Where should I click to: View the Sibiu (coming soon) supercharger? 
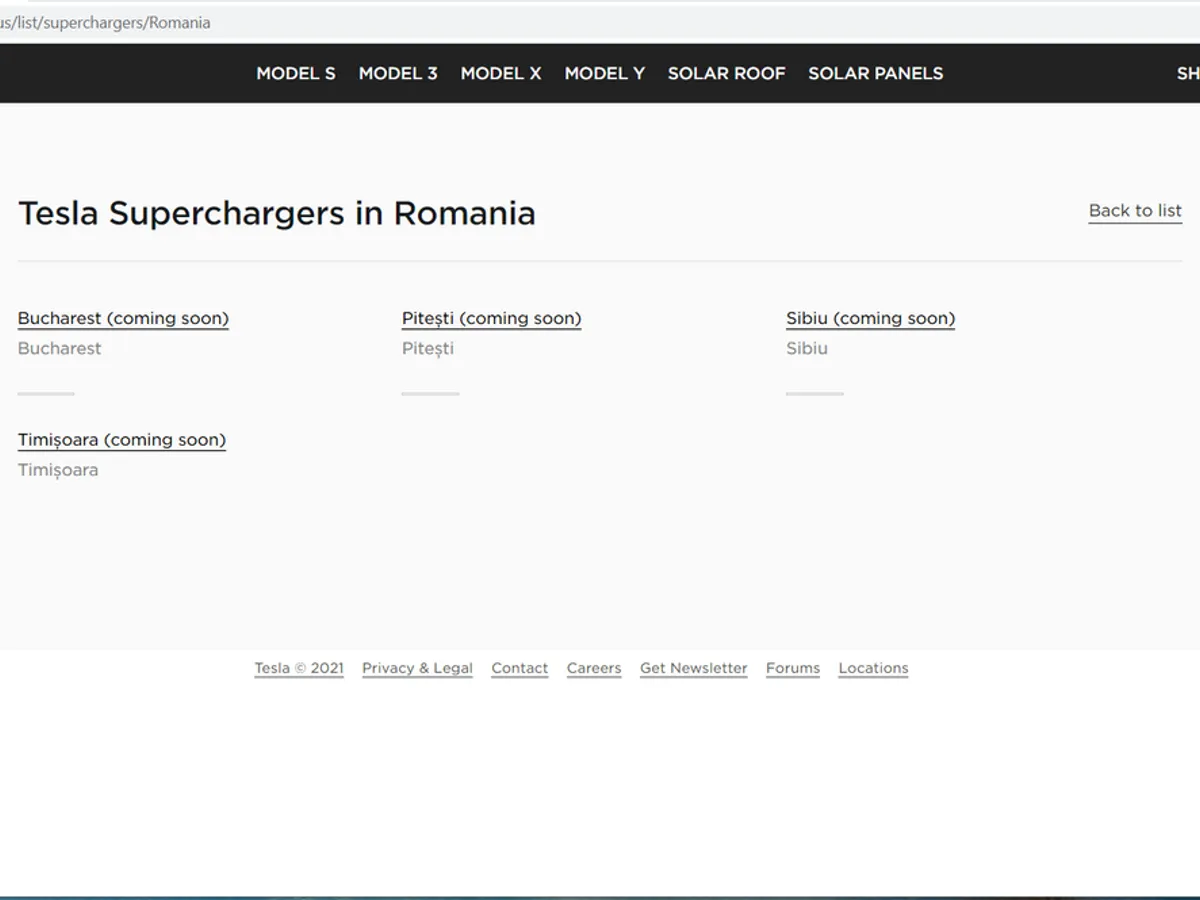[x=870, y=318]
